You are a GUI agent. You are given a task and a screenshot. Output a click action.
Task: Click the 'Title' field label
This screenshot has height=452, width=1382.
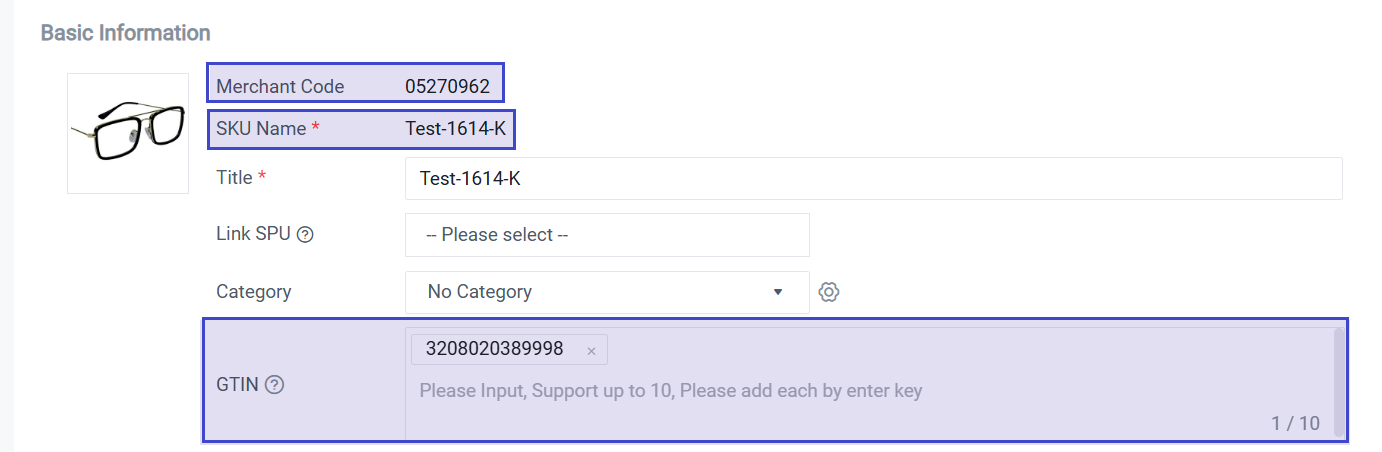[x=234, y=177]
